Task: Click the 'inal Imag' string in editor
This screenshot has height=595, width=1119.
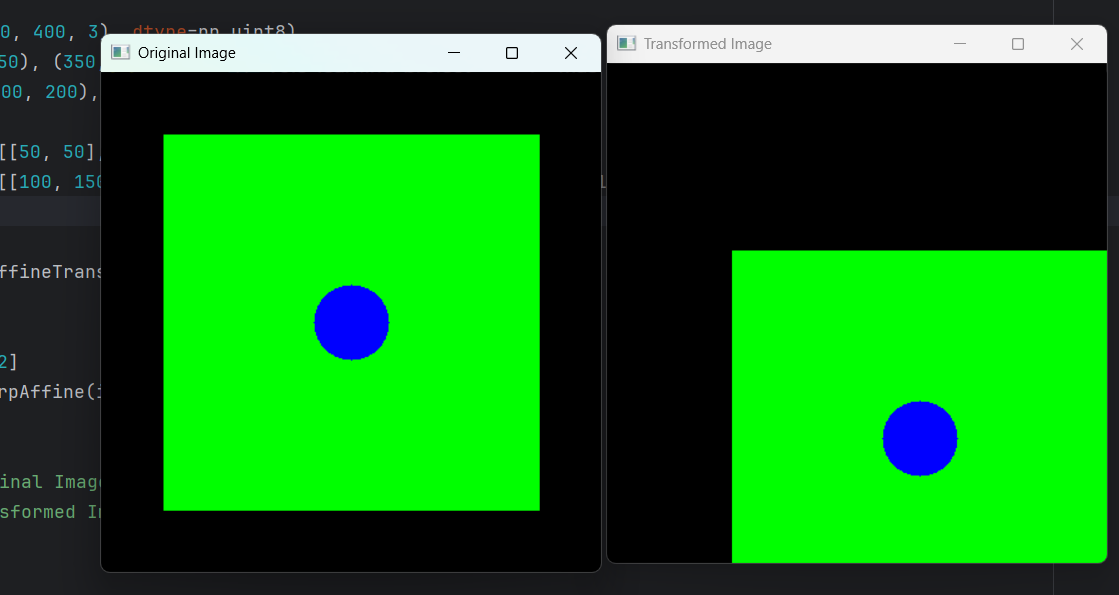Action: pos(50,482)
